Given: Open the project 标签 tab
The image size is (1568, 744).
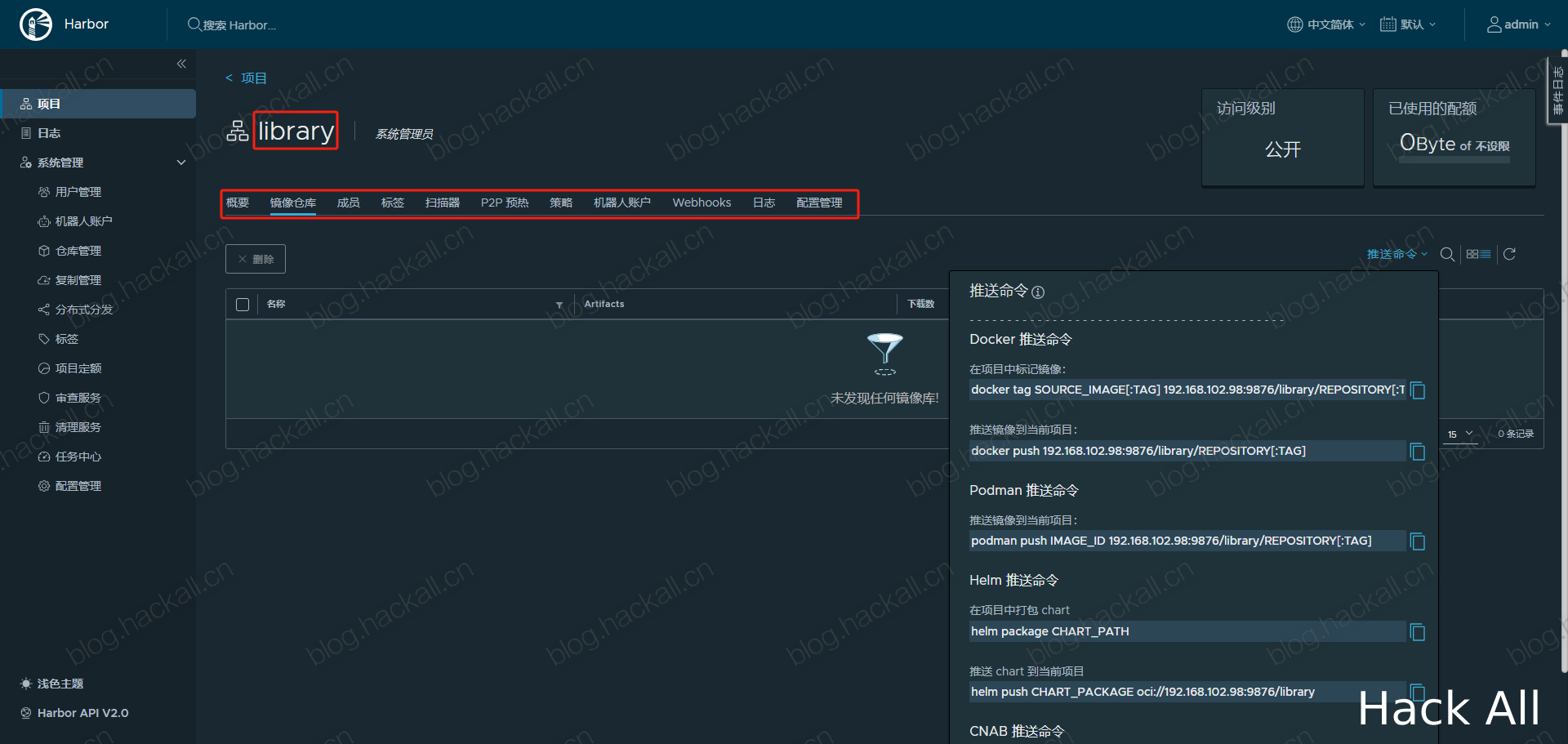Looking at the screenshot, I should coord(393,203).
